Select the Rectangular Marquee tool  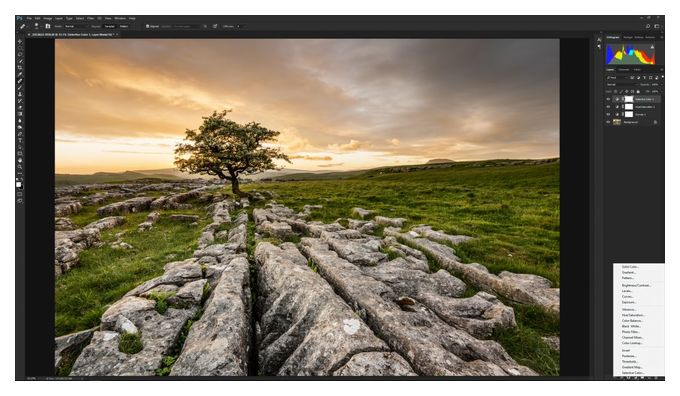[x=20, y=48]
